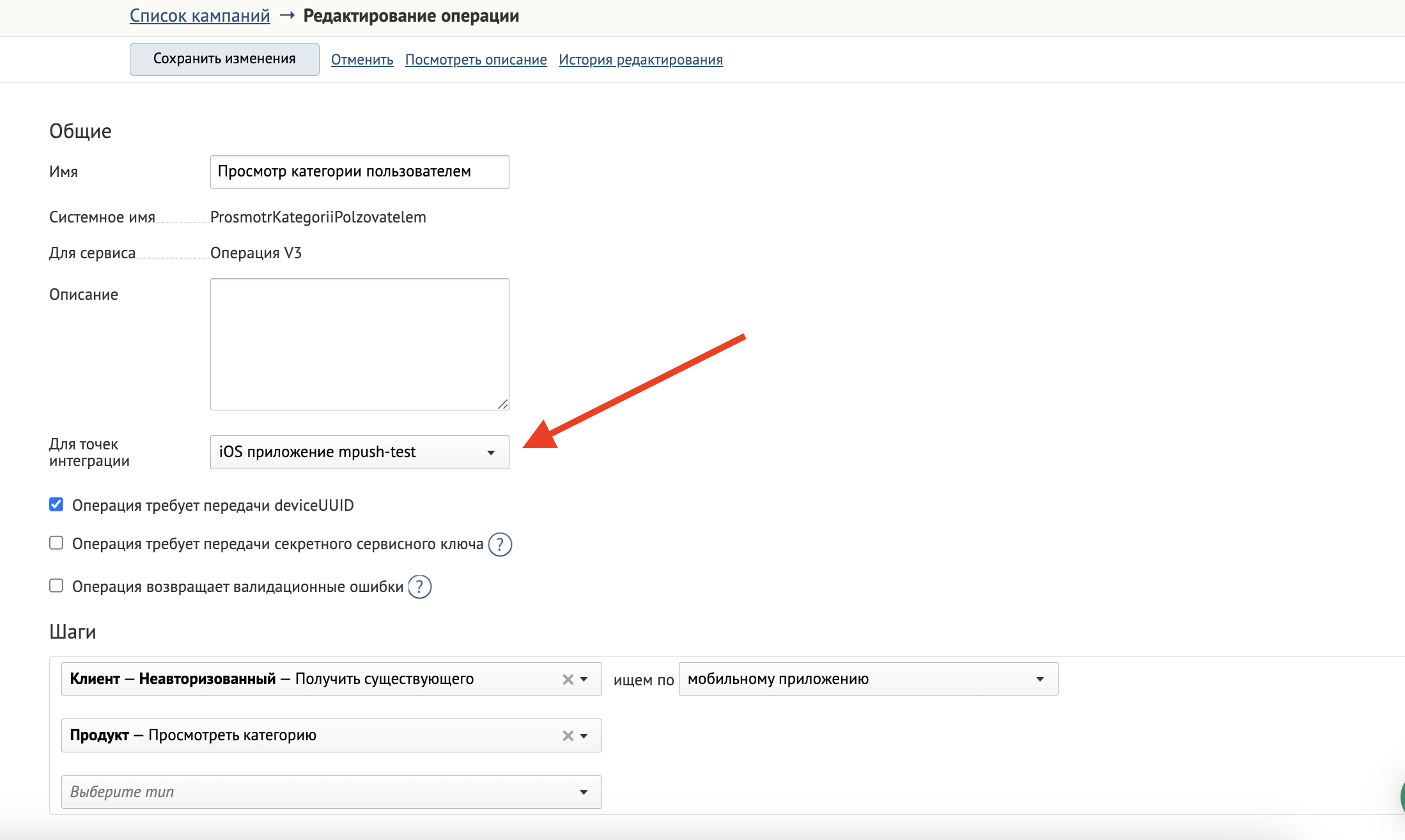Click the Общие section heading
The height and width of the screenshot is (840, 1405).
pos(81,131)
